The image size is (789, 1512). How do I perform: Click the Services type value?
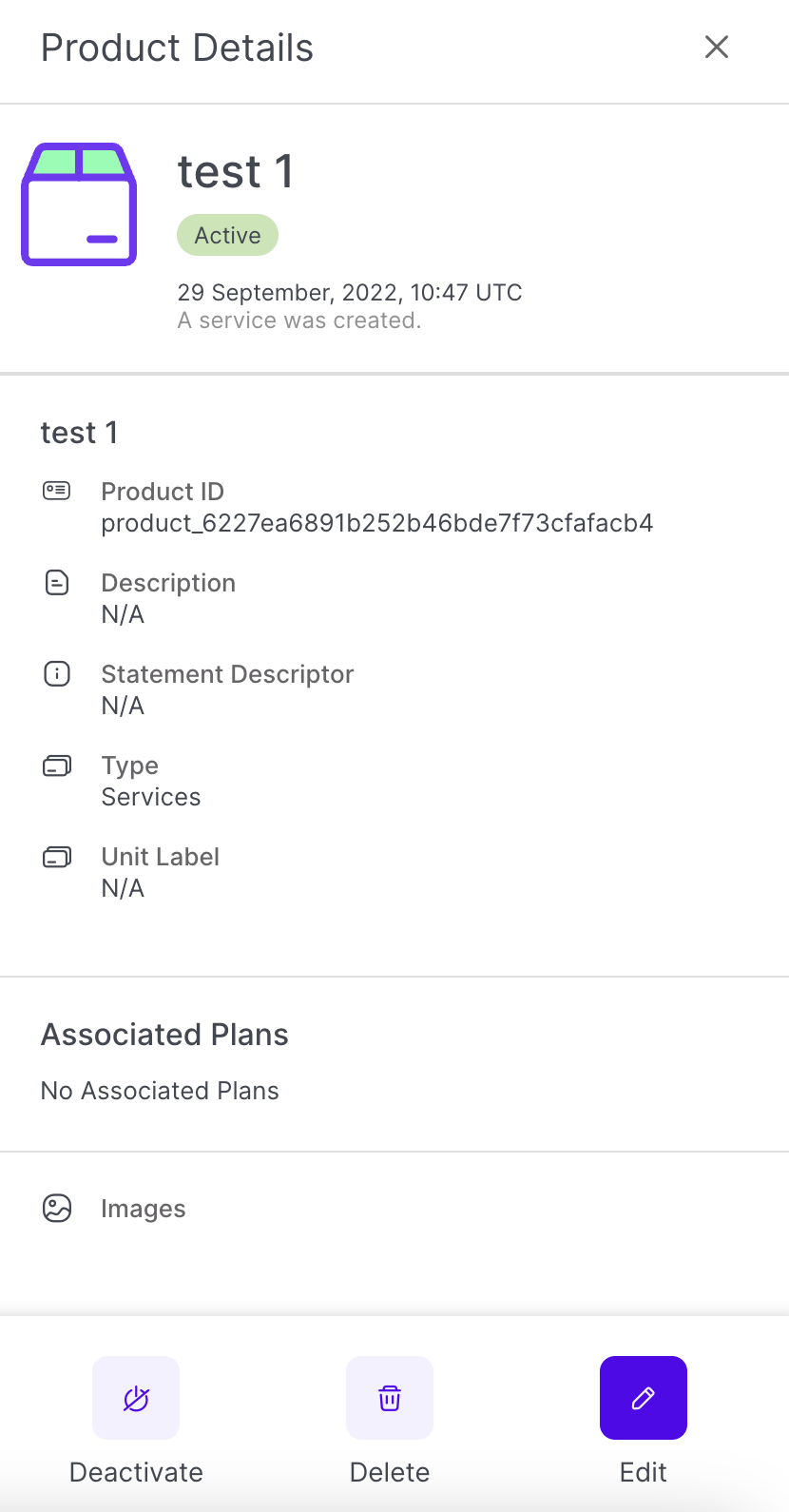point(151,797)
